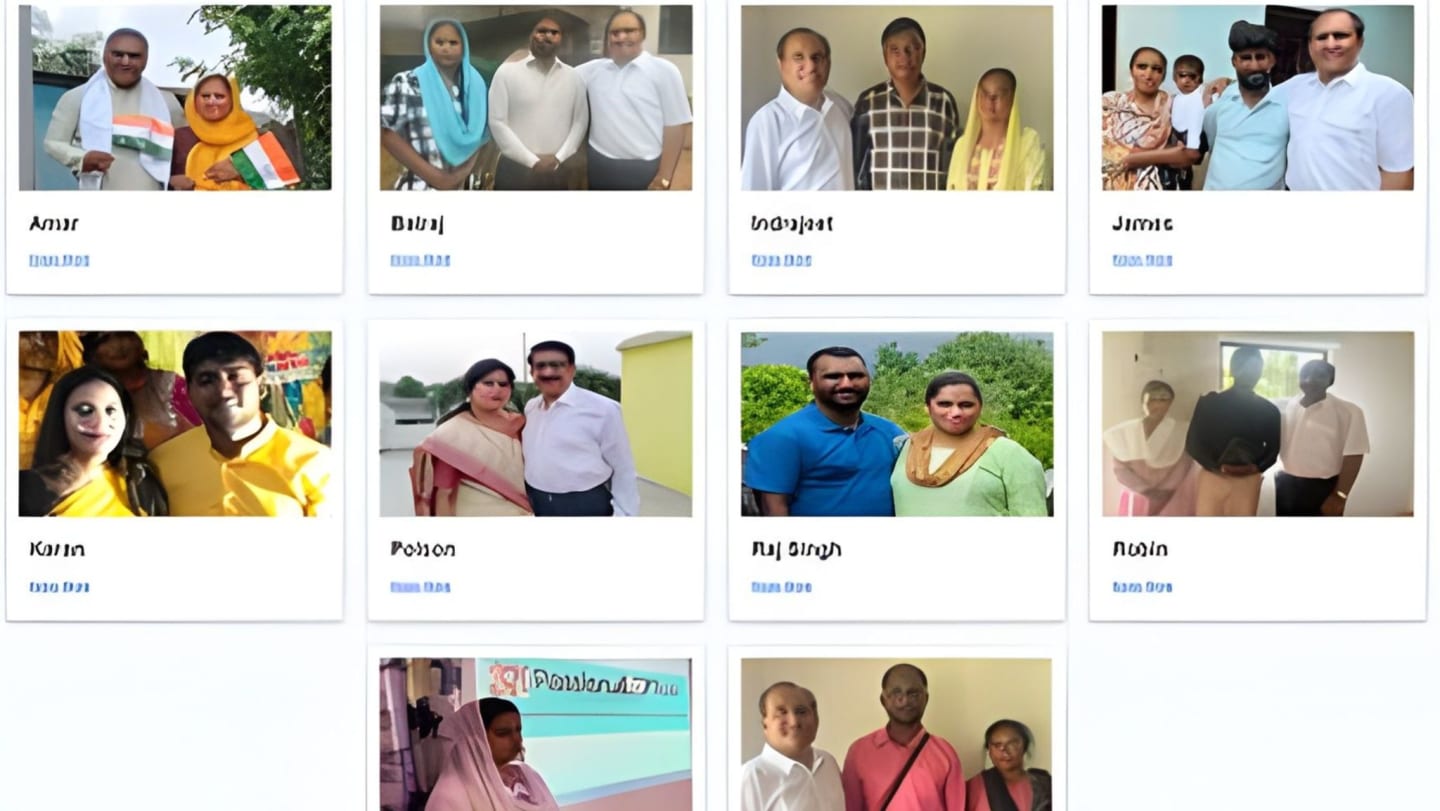Click name heading under flag-holding couple photo
The width and height of the screenshot is (1440, 811).
(54, 224)
